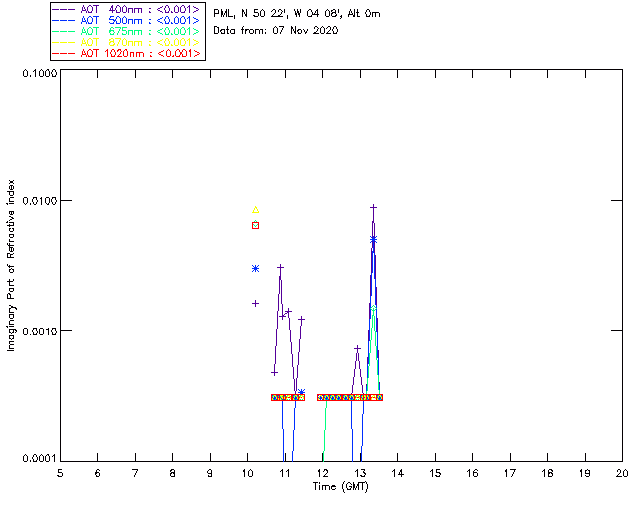Click the x-axis tick label 12
The width and height of the screenshot is (640, 512).
pyautogui.click(x=322, y=473)
